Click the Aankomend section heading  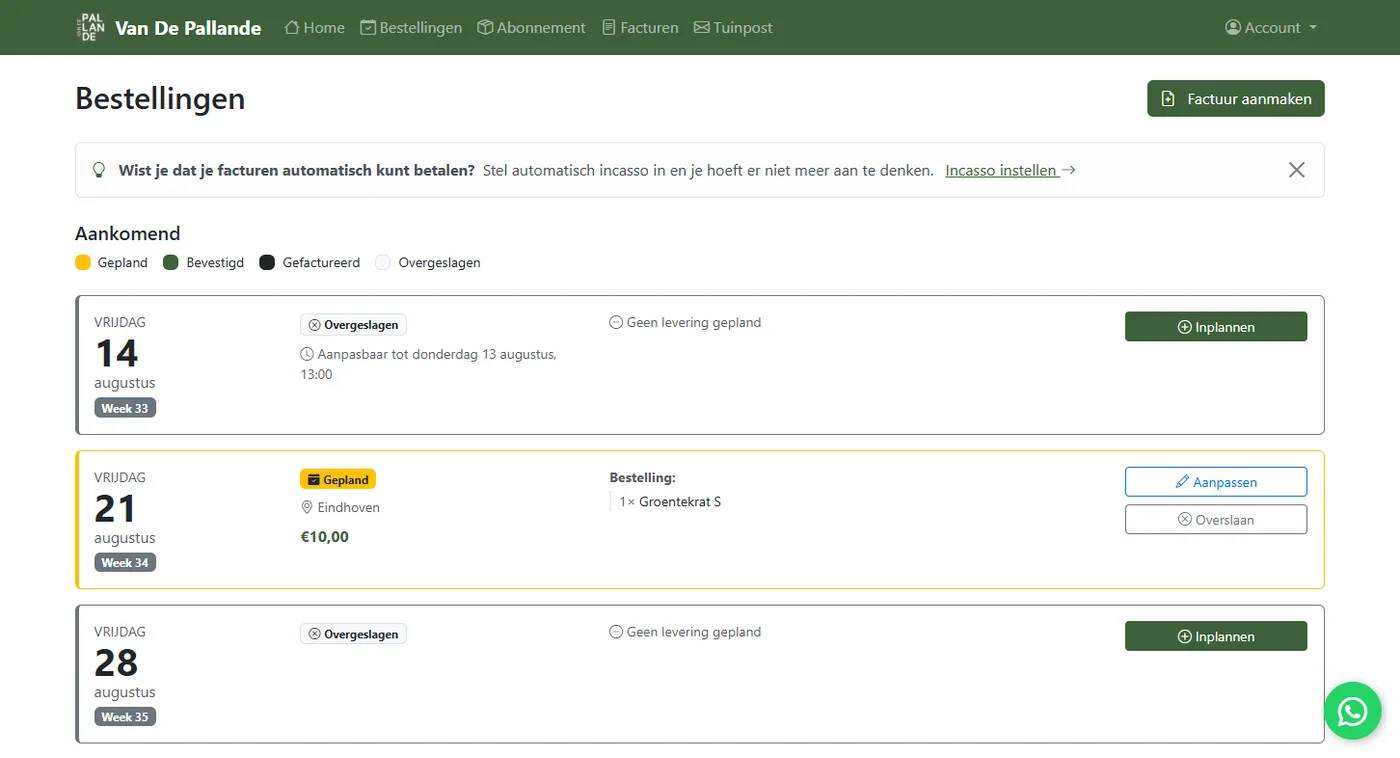pyautogui.click(x=128, y=234)
